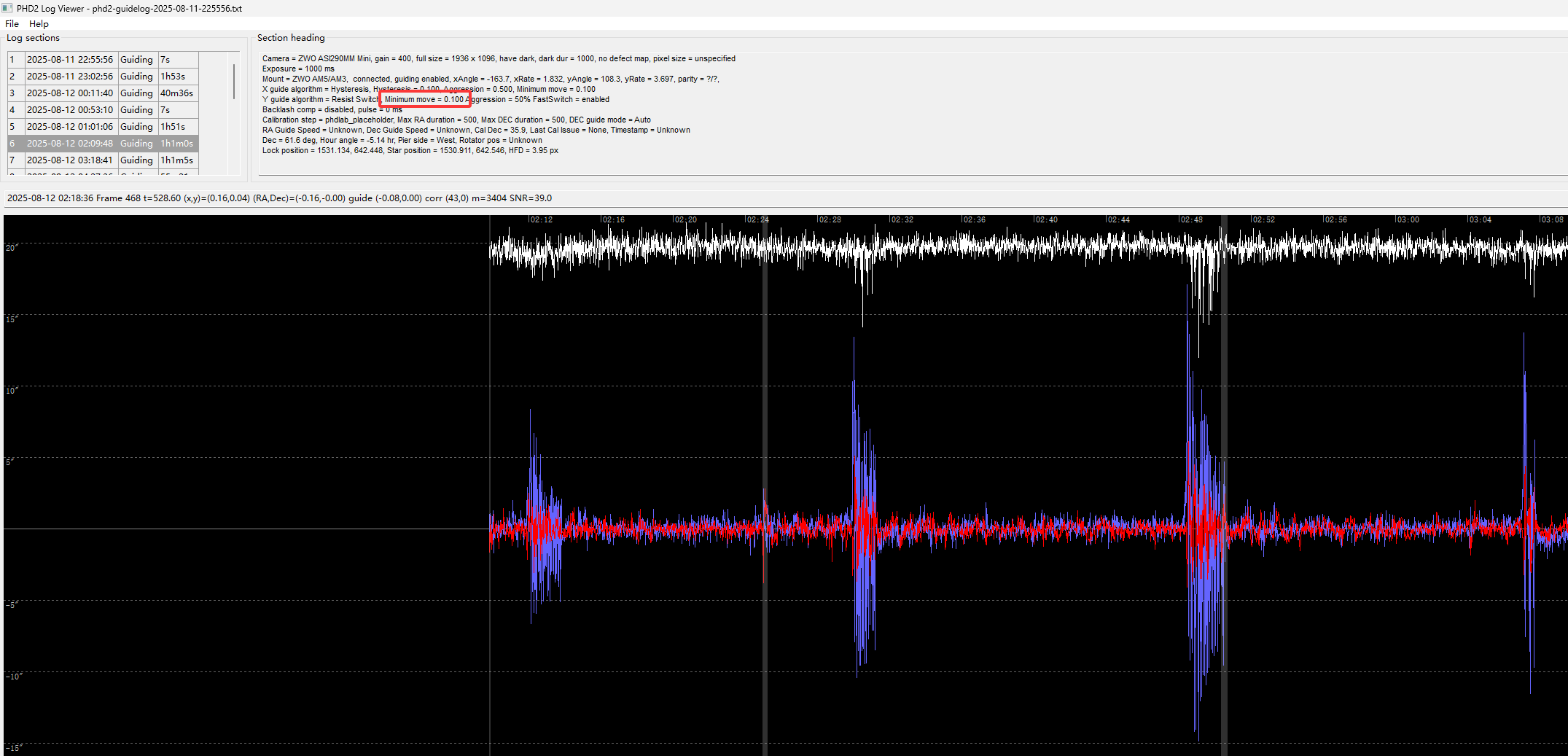Click the Guiding cell in row 3
Image resolution: width=1568 pixels, height=756 pixels.
(137, 93)
